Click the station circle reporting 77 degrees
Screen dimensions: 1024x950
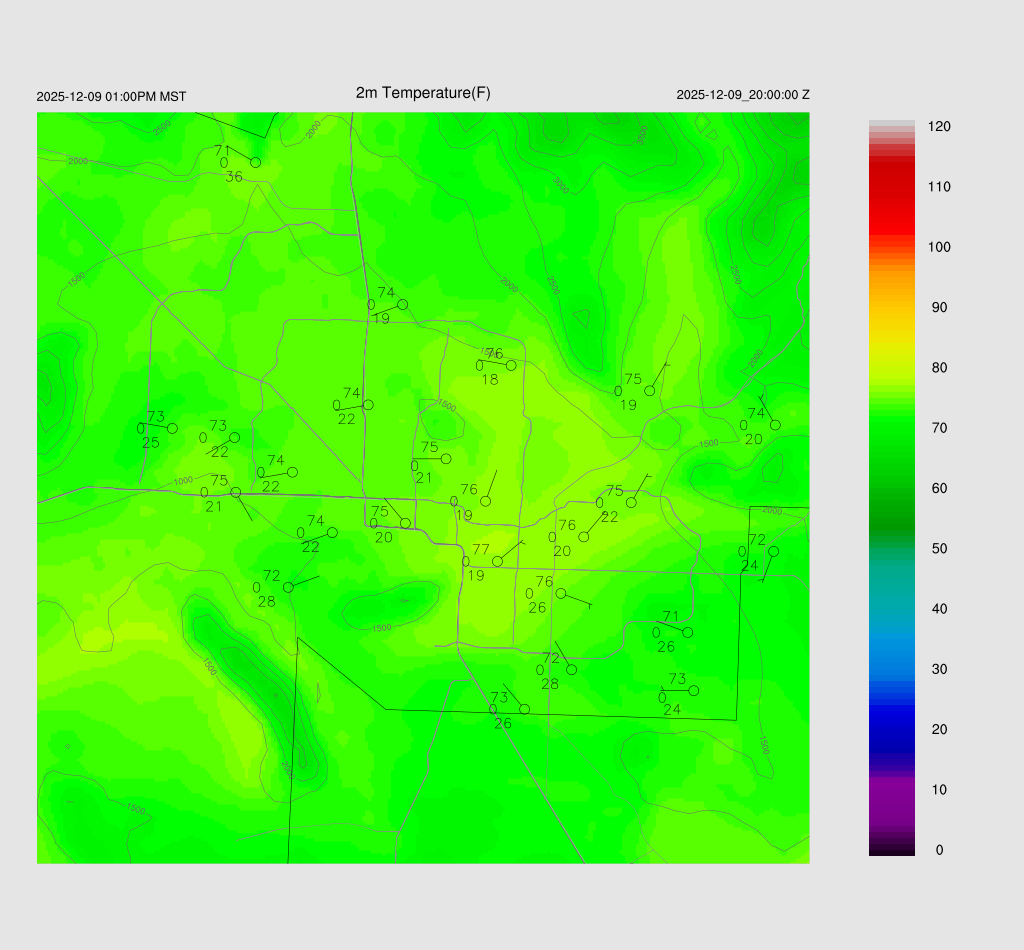pos(497,561)
